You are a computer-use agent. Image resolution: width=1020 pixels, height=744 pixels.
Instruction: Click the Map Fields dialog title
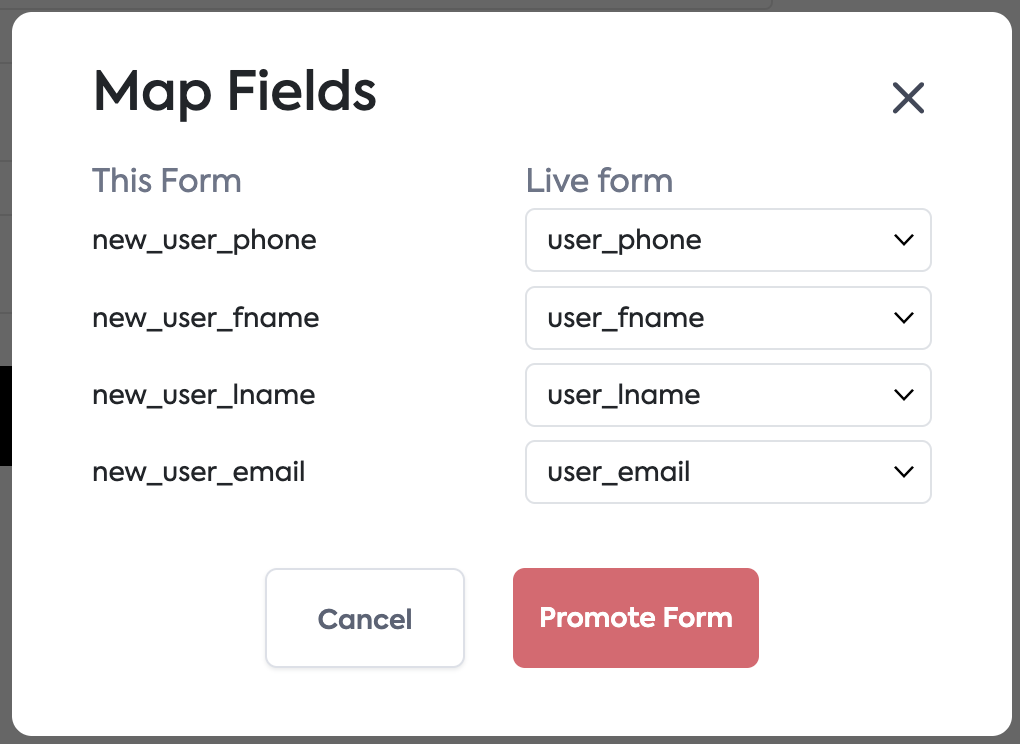point(235,93)
